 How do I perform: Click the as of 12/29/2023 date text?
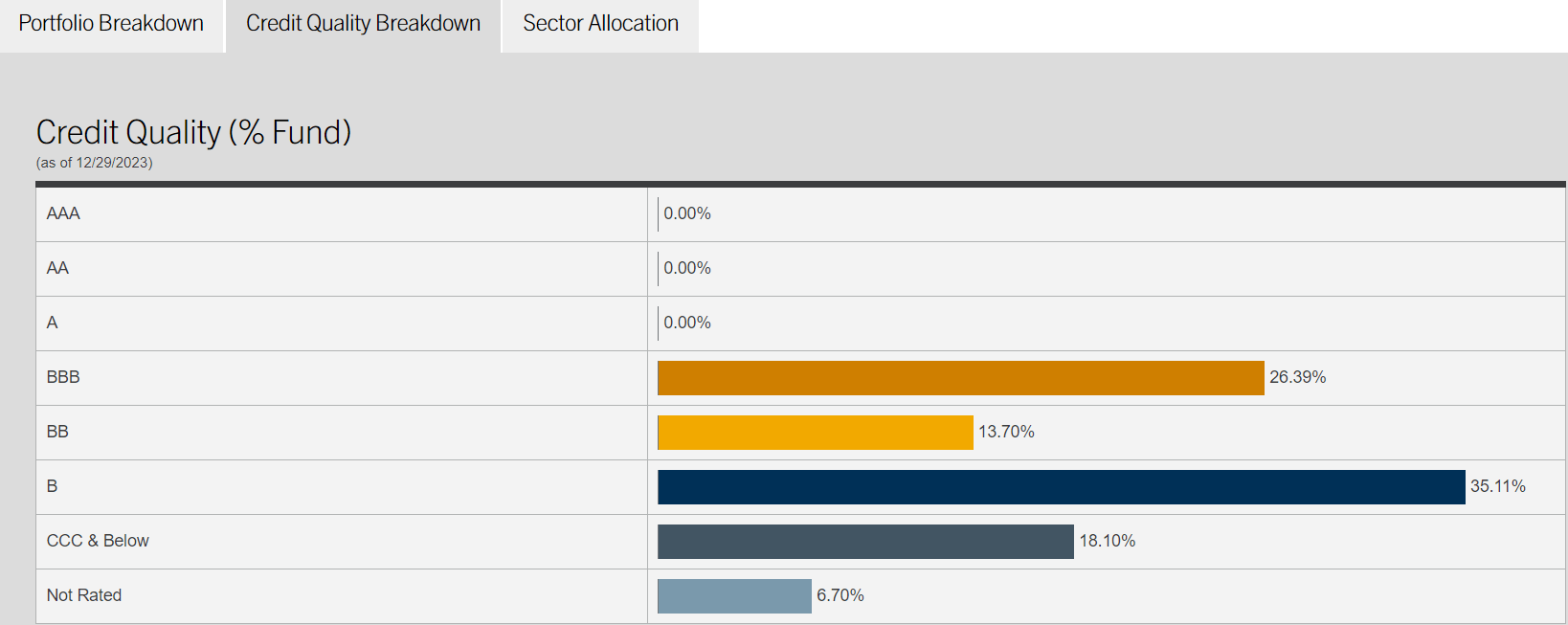coord(95,163)
